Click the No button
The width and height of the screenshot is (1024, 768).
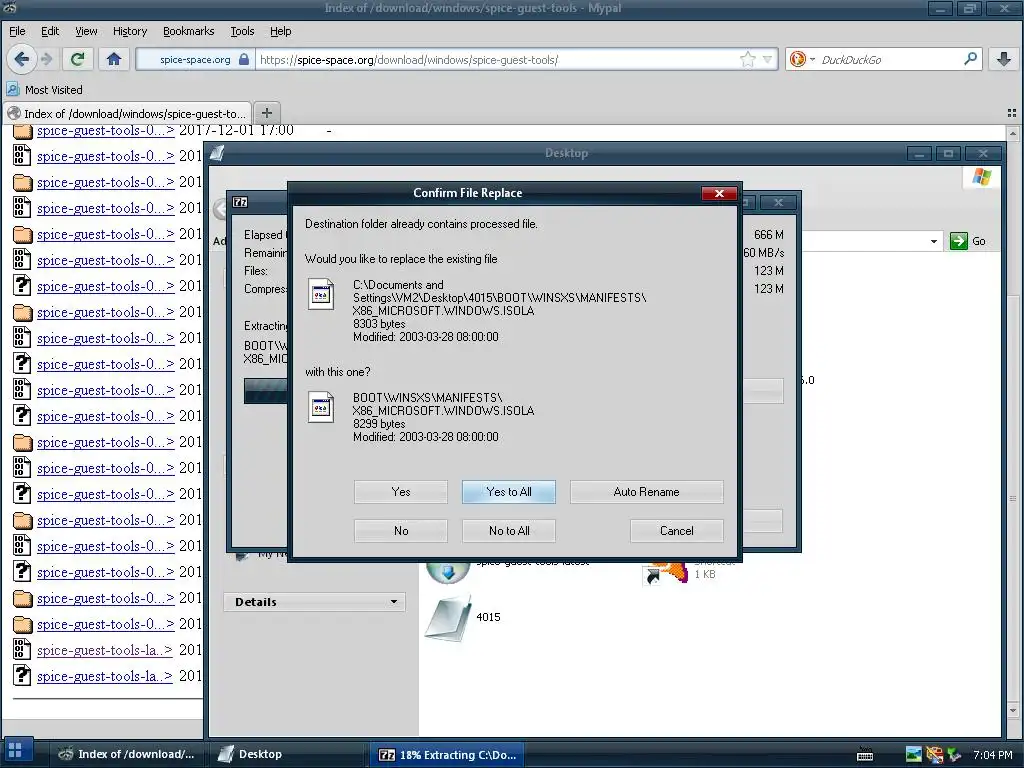[x=400, y=531]
